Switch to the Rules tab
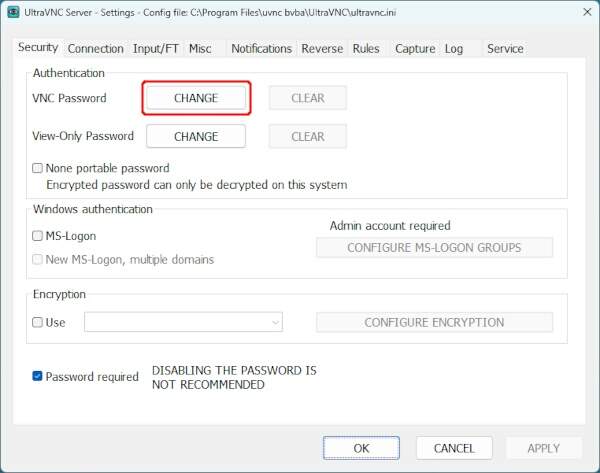This screenshot has width=600, height=473. pos(366,49)
